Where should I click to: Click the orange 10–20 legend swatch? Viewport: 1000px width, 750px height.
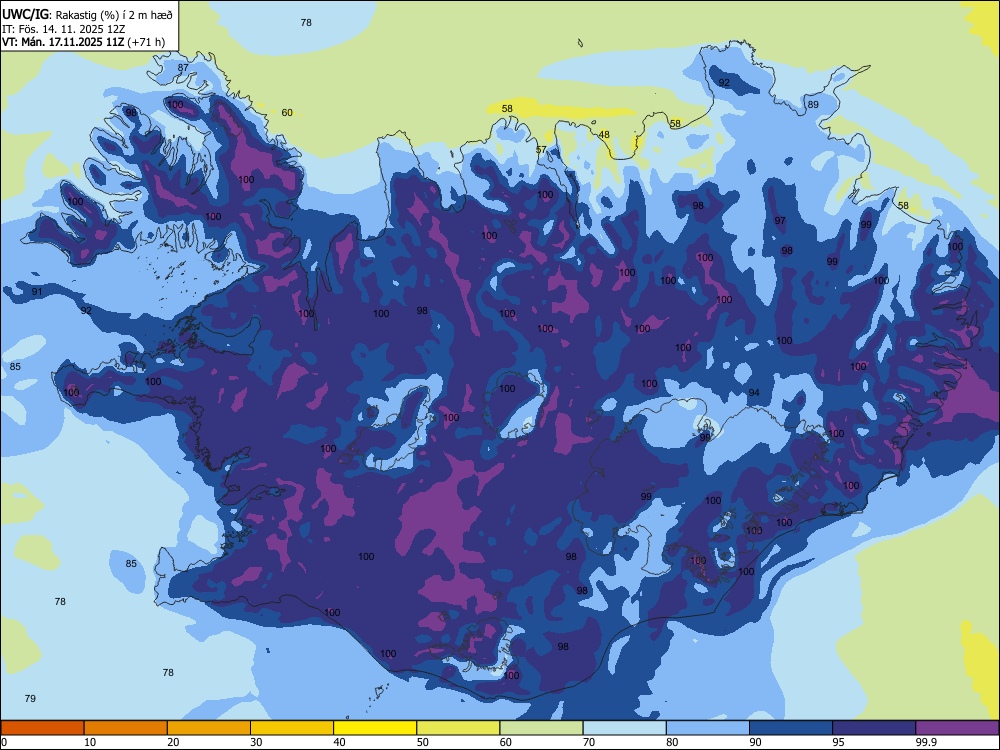point(126,728)
